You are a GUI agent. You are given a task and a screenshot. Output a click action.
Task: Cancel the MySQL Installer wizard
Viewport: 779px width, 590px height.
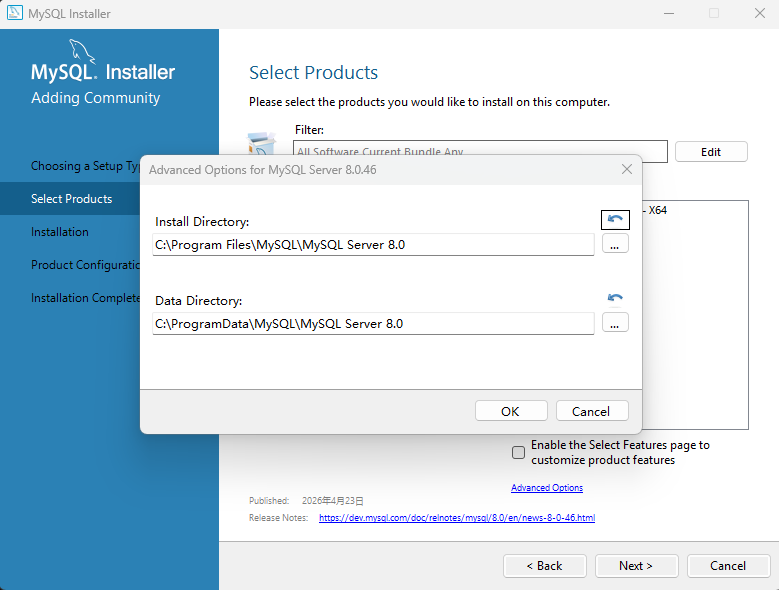click(728, 566)
